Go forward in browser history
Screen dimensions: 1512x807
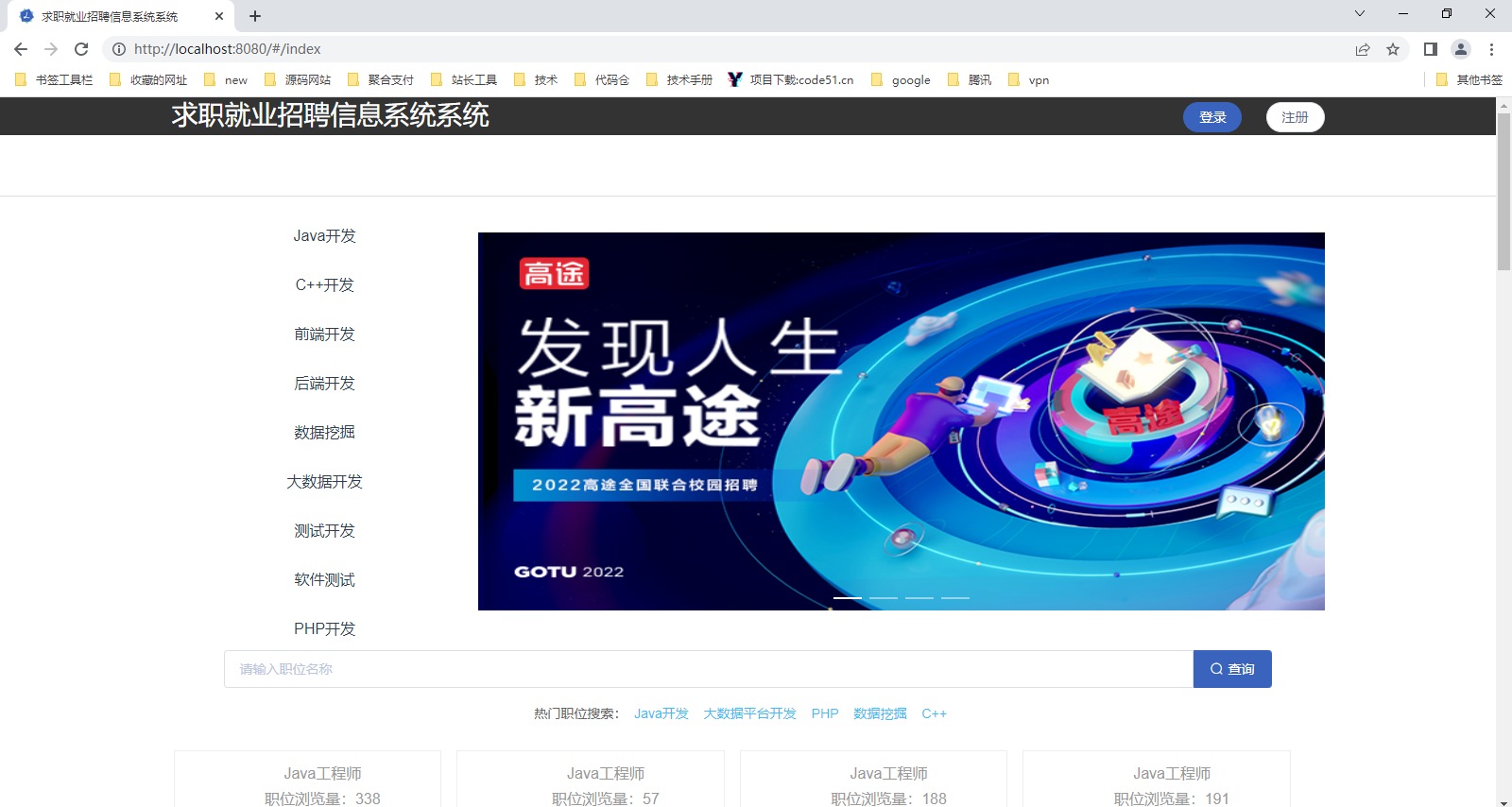point(51,49)
